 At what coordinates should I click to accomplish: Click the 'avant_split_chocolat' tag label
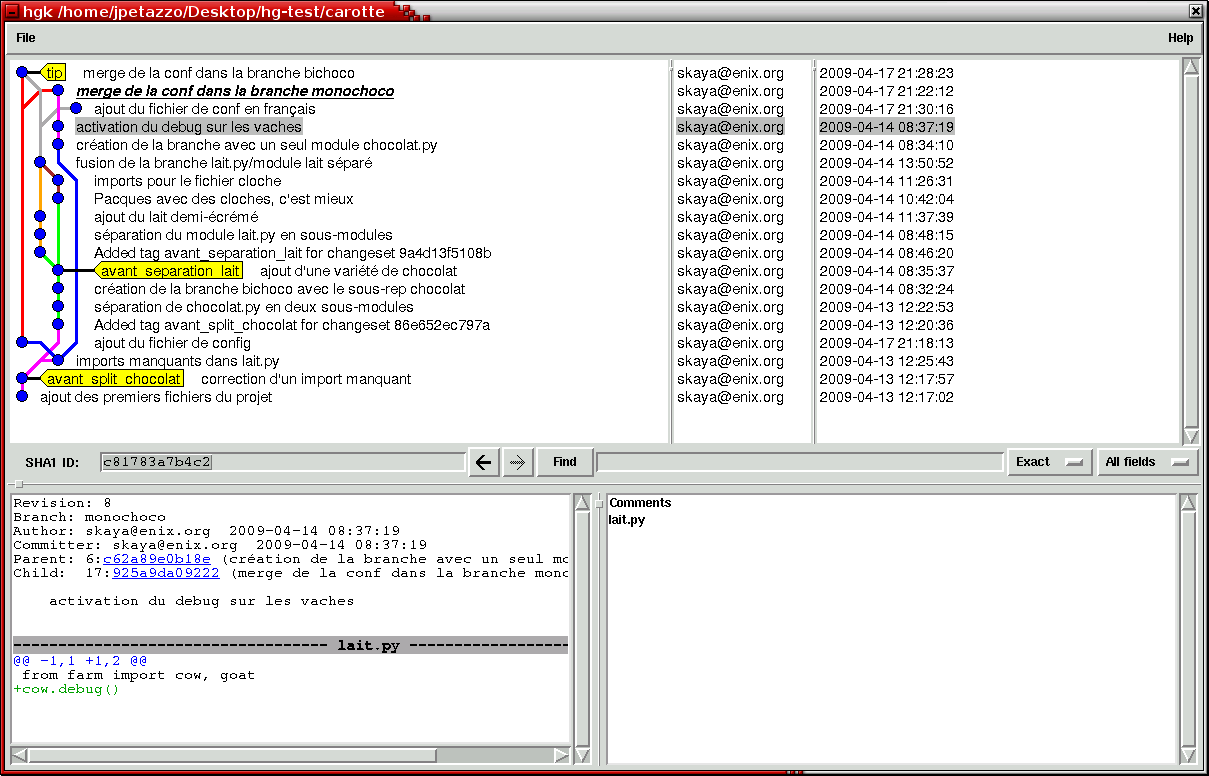(114, 379)
